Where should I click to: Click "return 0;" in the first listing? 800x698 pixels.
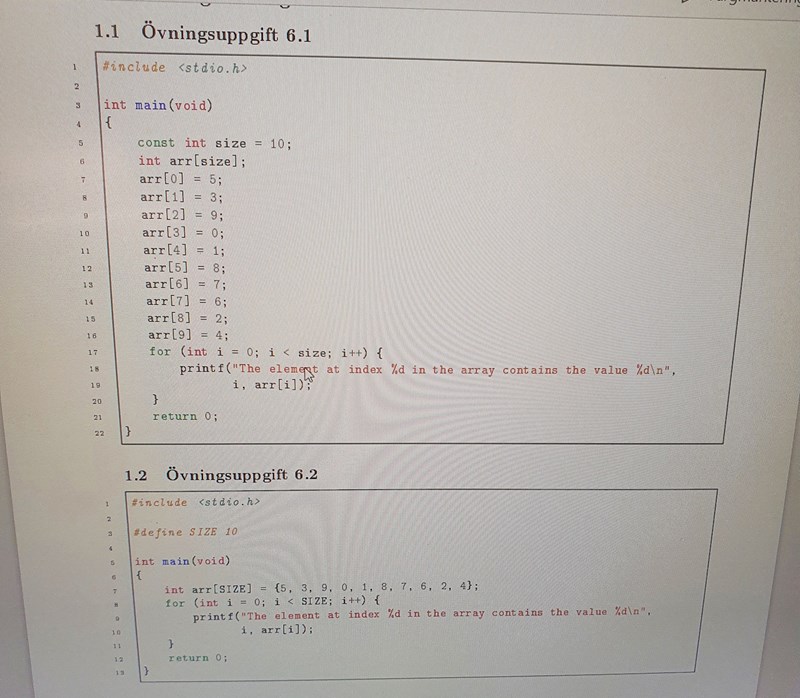coord(185,416)
